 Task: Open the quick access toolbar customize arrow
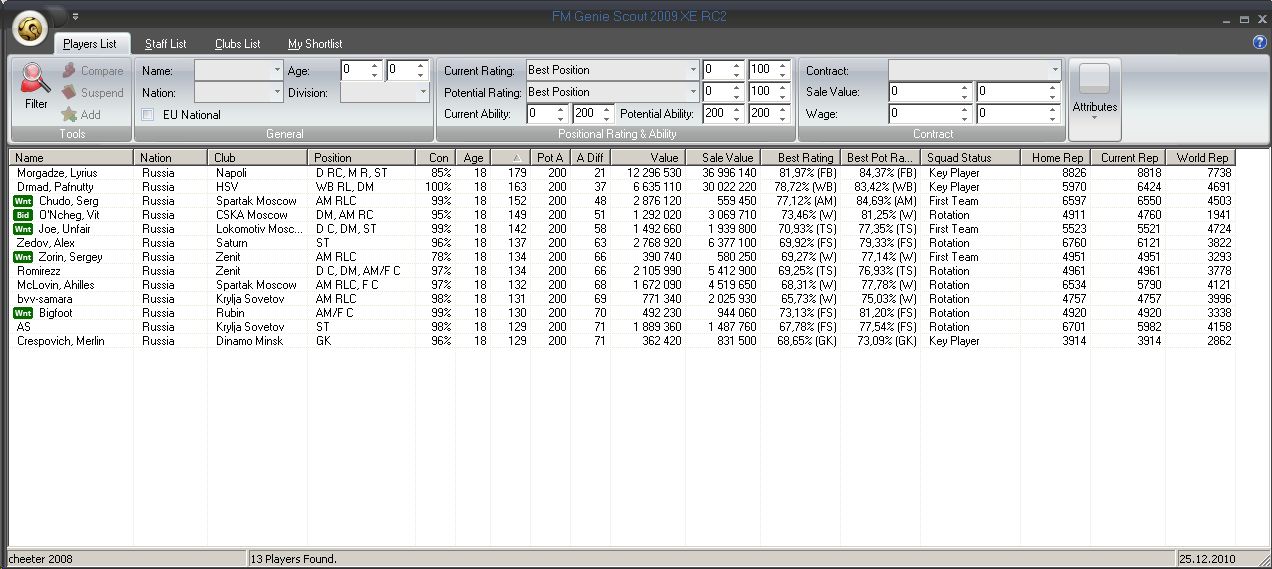[x=75, y=16]
